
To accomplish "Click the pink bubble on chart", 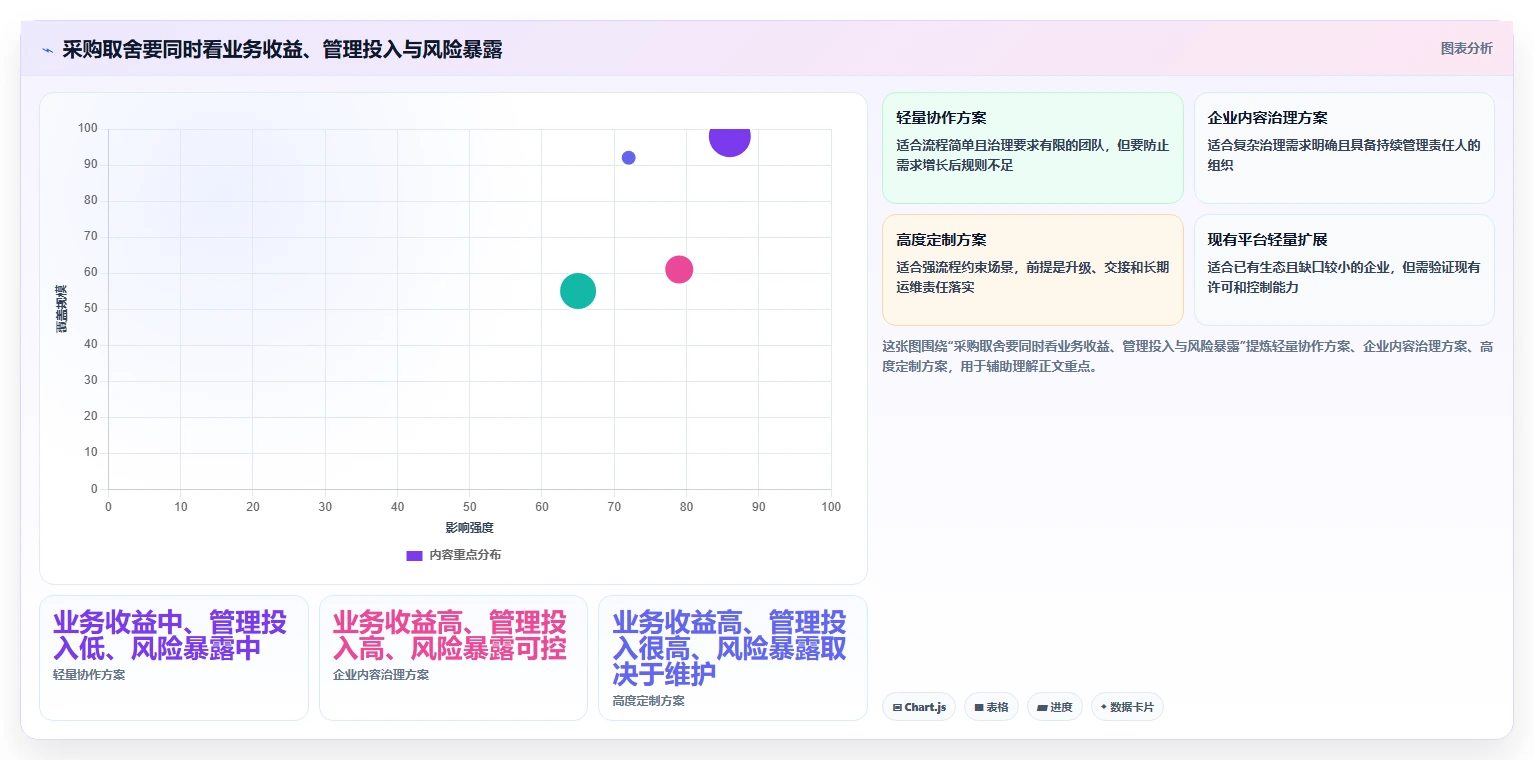I will click(679, 269).
